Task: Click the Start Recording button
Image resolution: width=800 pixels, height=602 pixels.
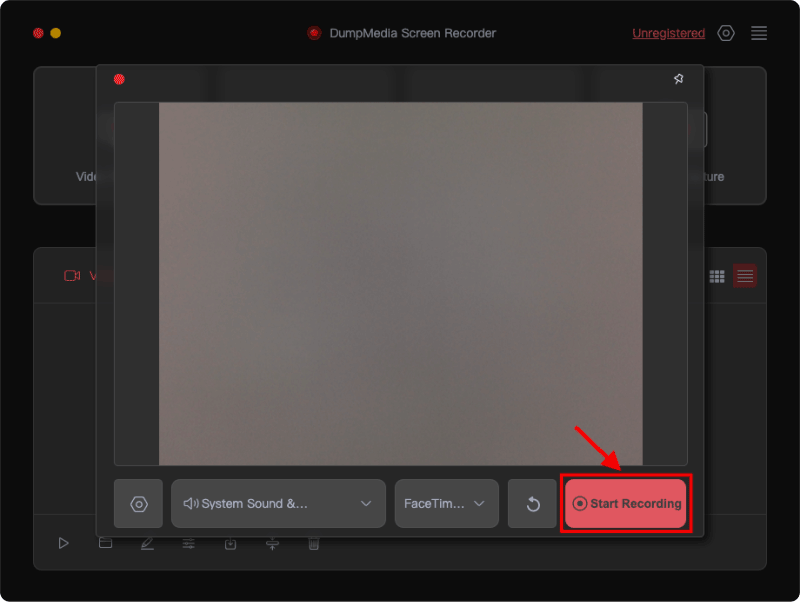Action: click(625, 504)
